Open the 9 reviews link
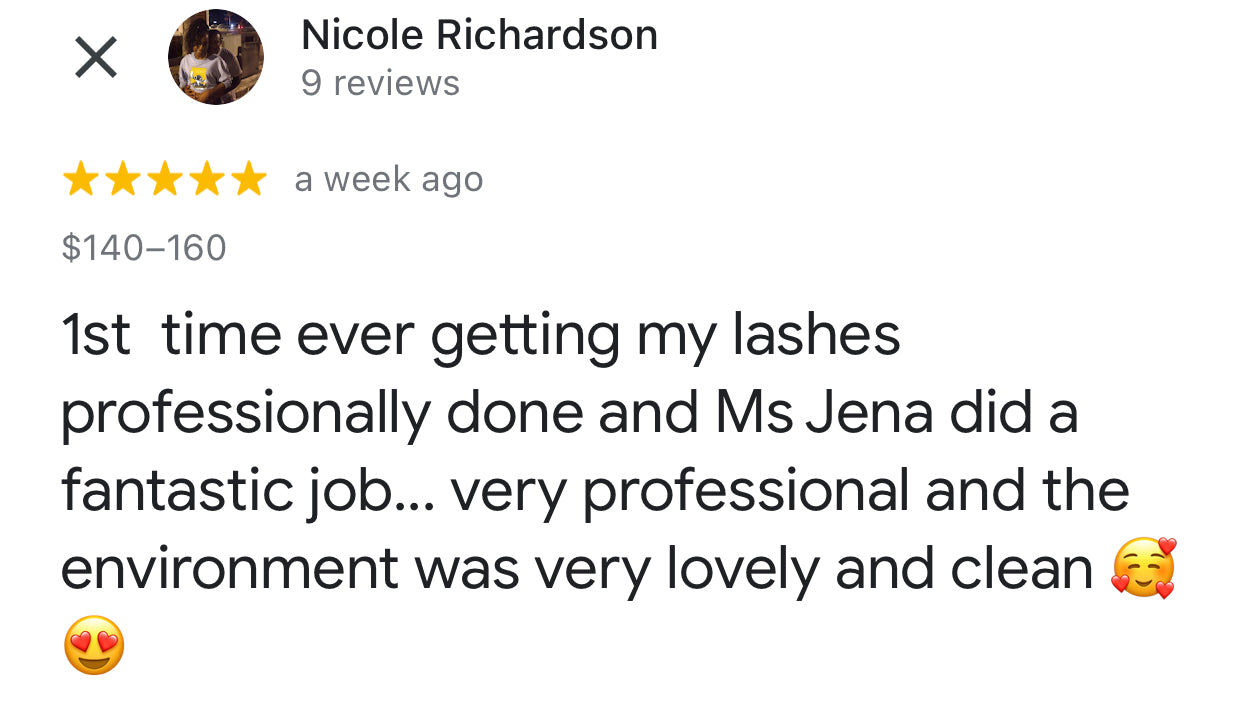This screenshot has height=702, width=1242. (x=380, y=84)
